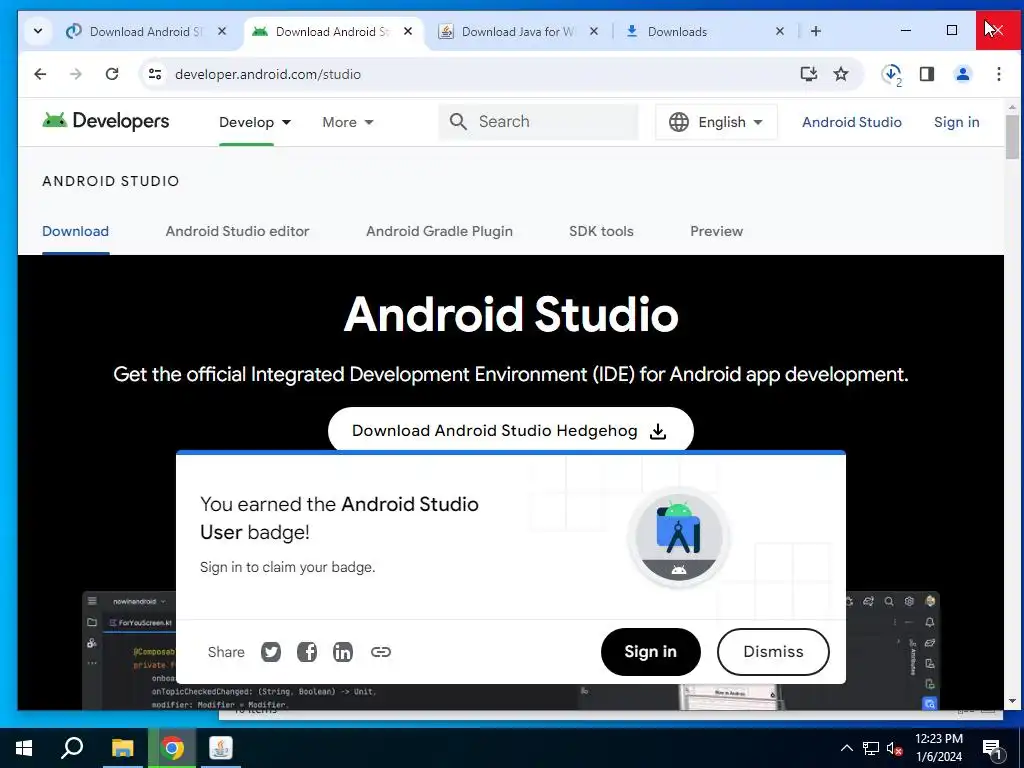Share the badge on Facebook

pos(307,652)
